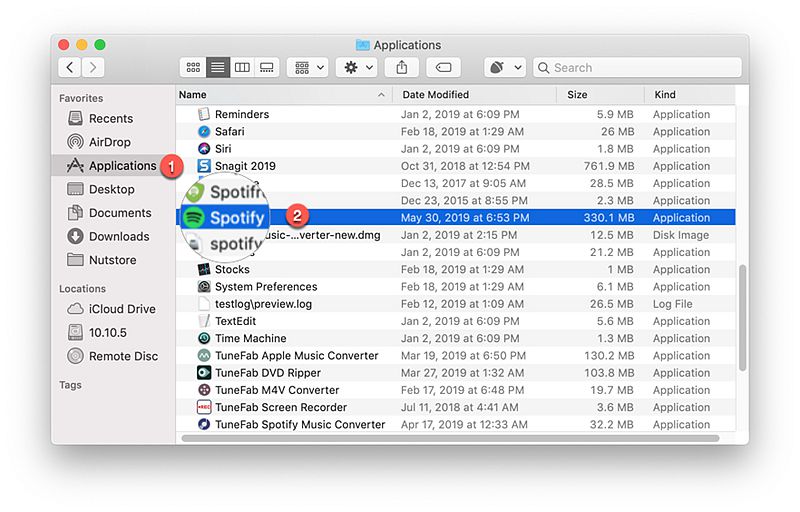Image resolution: width=800 pixels, height=512 pixels.
Task: Go back with the left chevron button
Action: point(70,67)
